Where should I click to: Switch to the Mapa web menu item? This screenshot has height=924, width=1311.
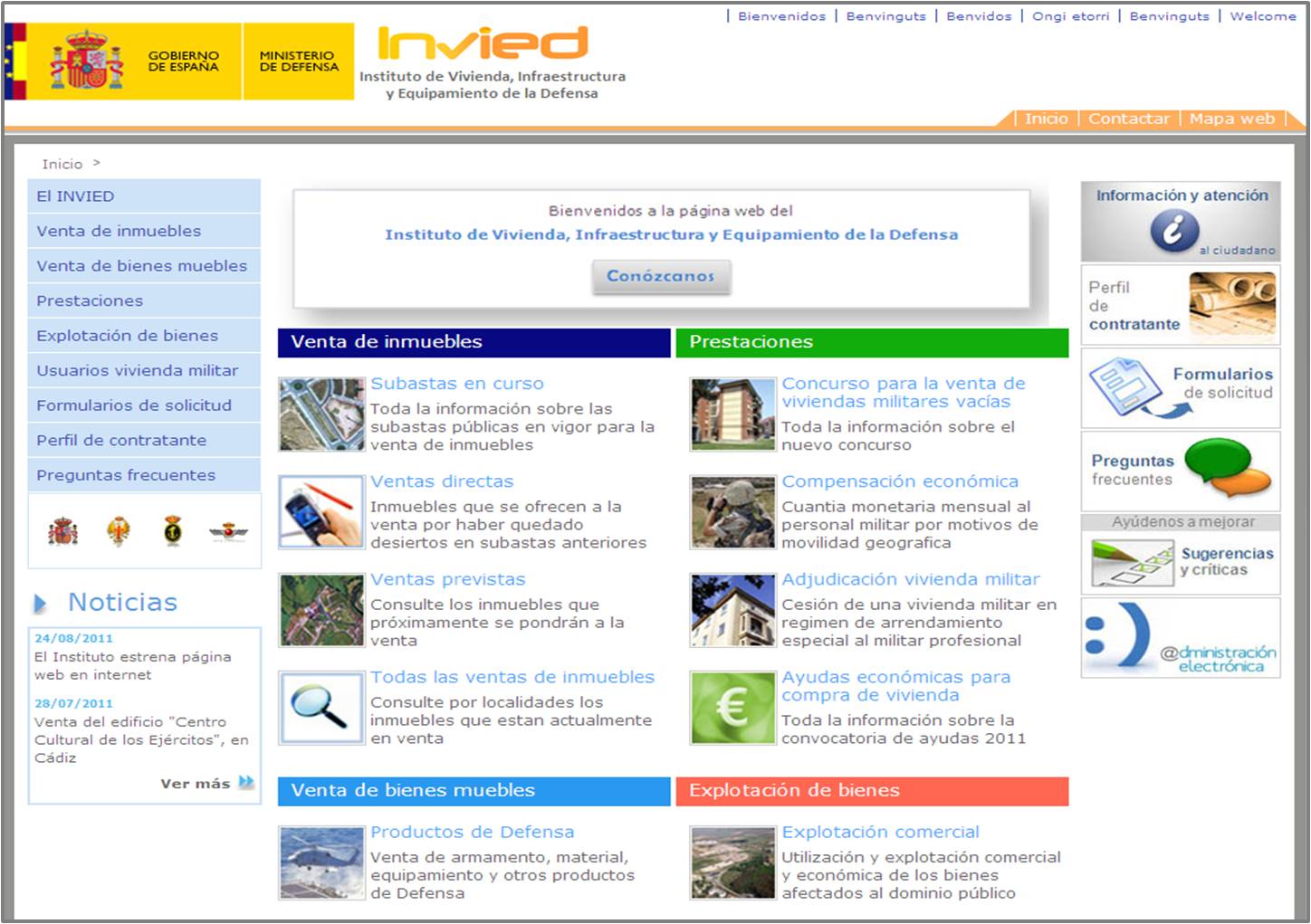pyautogui.click(x=1233, y=119)
